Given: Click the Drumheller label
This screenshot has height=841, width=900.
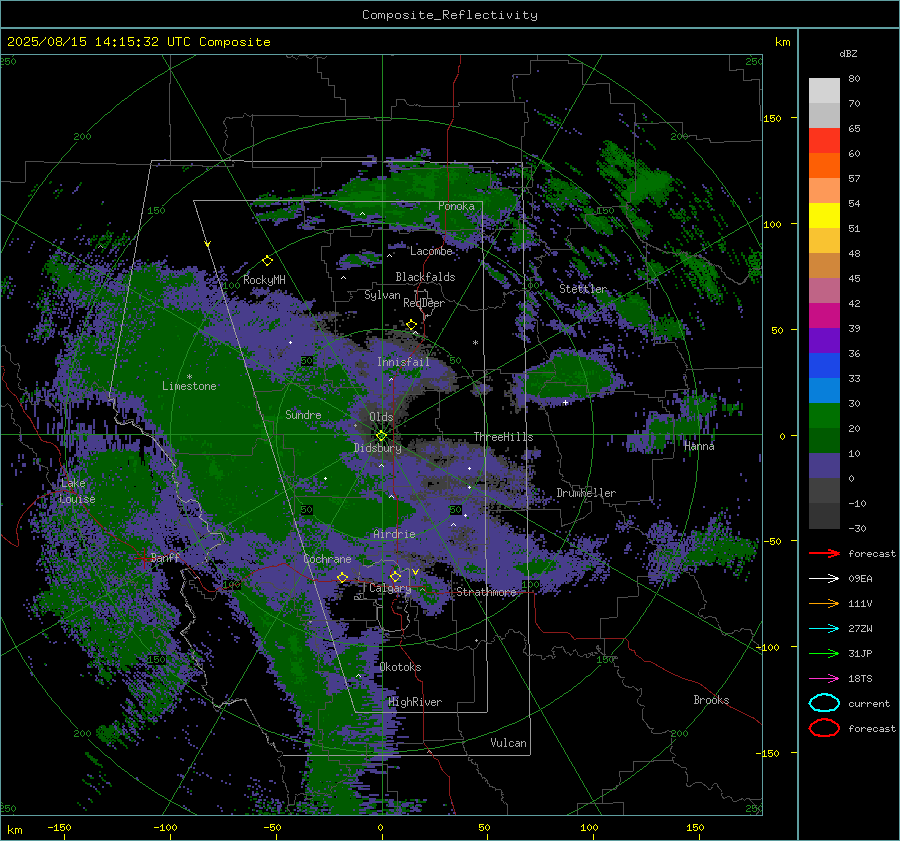Looking at the screenshot, I should [586, 493].
